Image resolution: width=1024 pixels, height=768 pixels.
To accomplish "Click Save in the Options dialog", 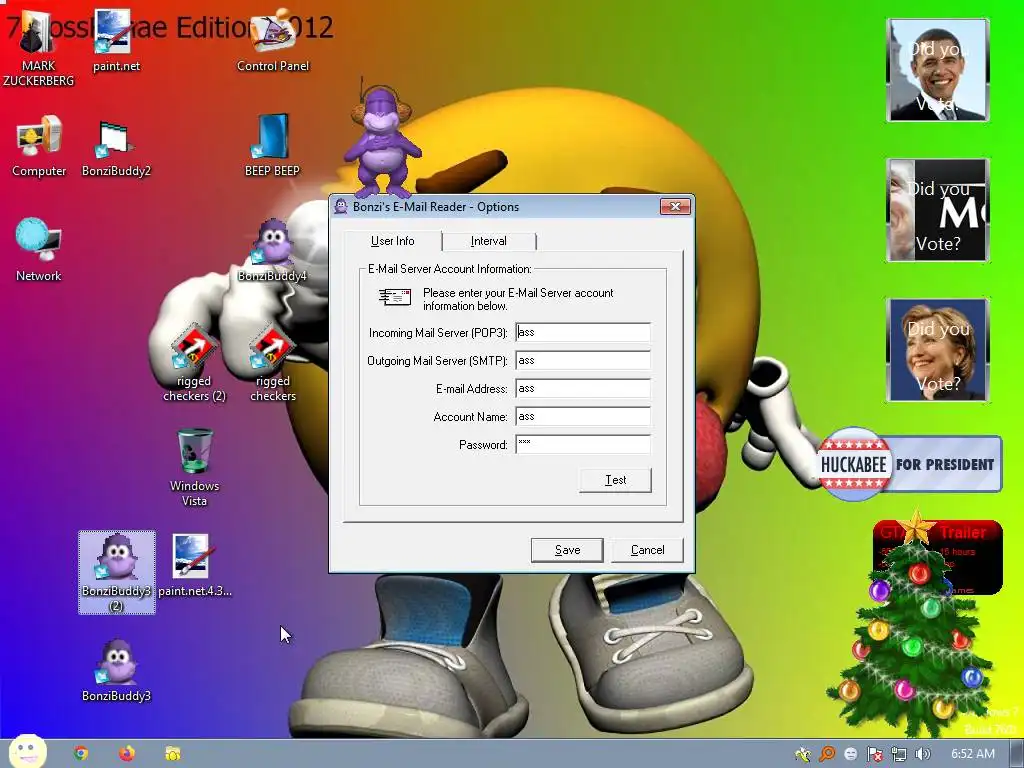I will (x=567, y=550).
